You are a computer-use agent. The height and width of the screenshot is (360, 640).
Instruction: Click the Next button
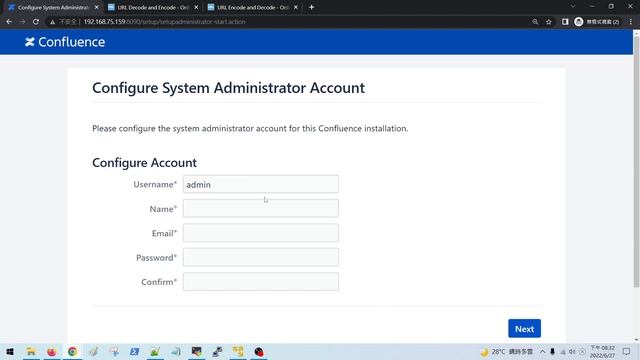(x=524, y=329)
